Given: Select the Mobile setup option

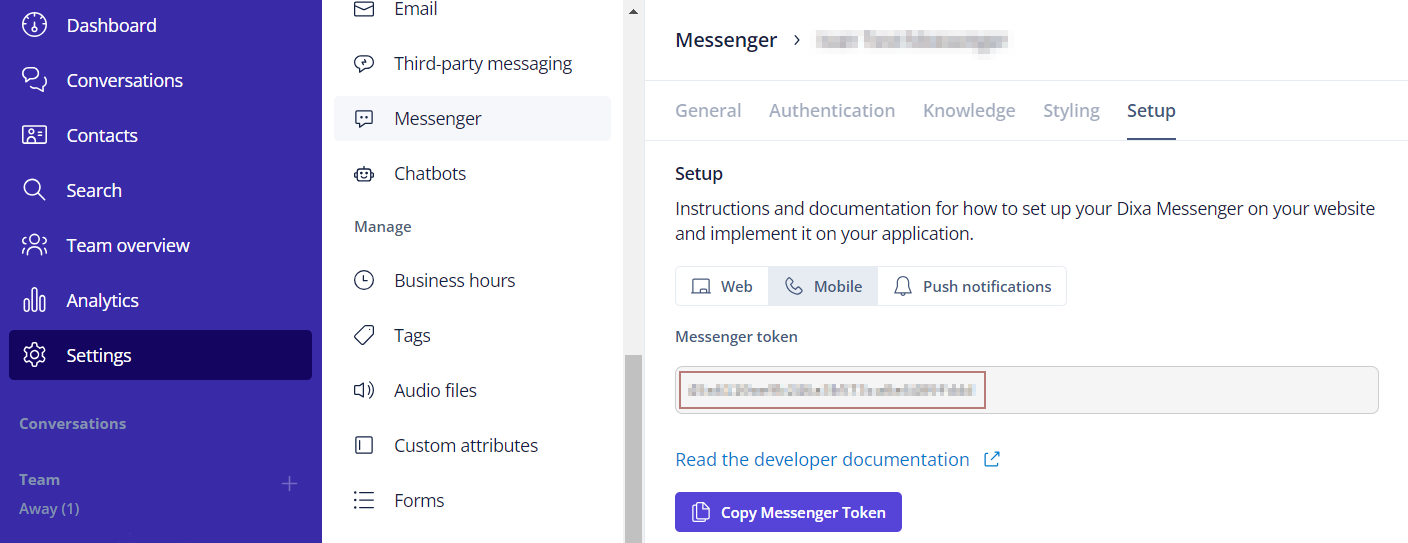Looking at the screenshot, I should (x=823, y=286).
